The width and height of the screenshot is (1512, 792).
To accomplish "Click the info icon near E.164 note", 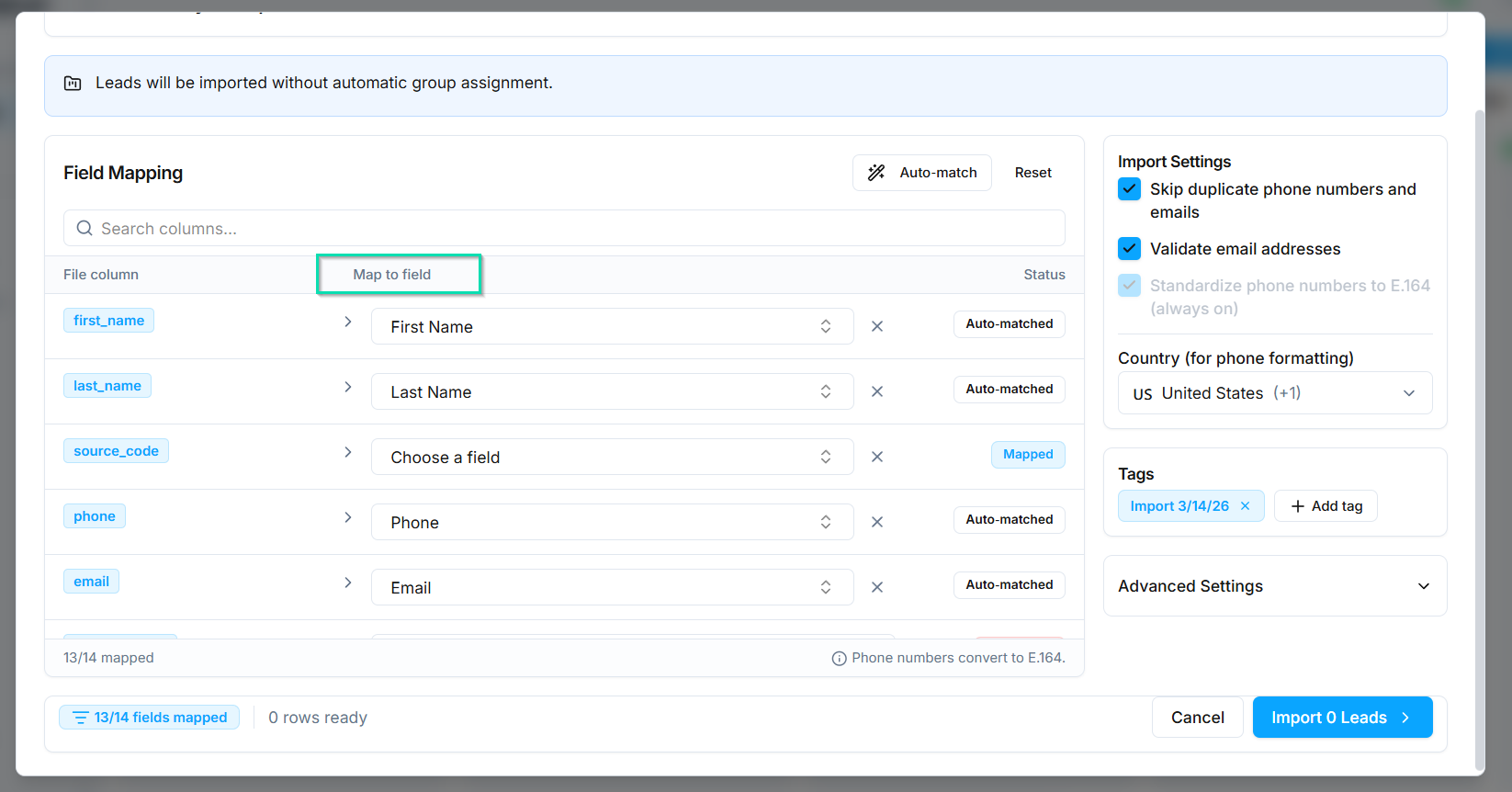I will click(839, 659).
